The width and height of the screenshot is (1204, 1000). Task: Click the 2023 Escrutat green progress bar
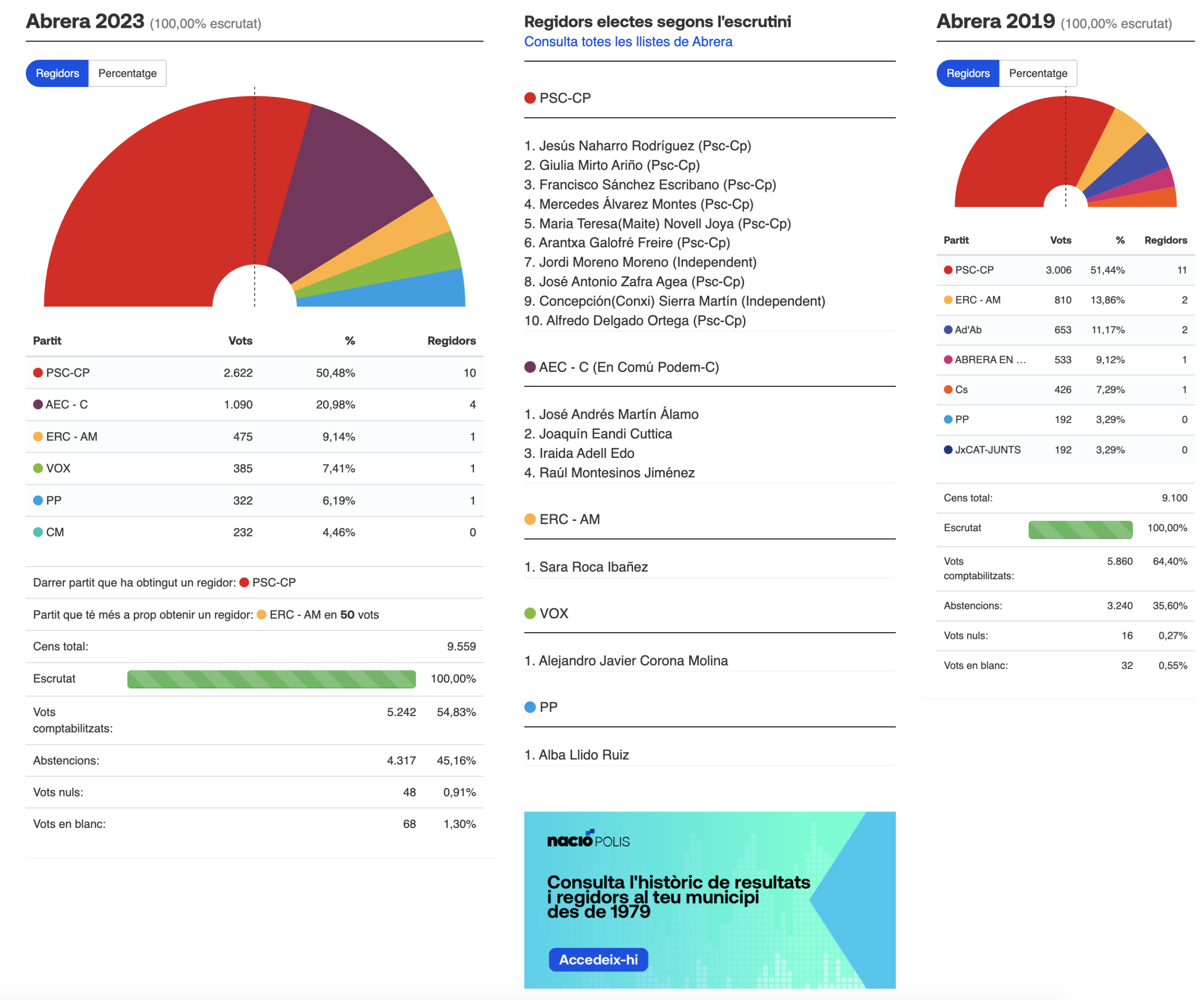point(271,678)
